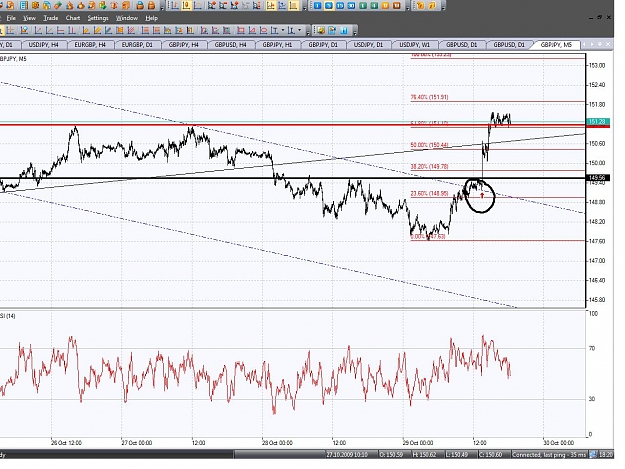625x469 pixels.
Task: Expand the last dropdown arrow in drawing toolbar
Action: pos(299,30)
